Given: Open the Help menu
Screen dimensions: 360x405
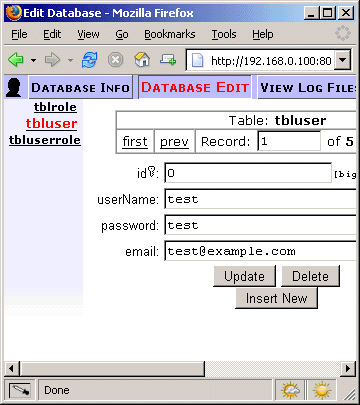Looking at the screenshot, I should click(x=263, y=34).
